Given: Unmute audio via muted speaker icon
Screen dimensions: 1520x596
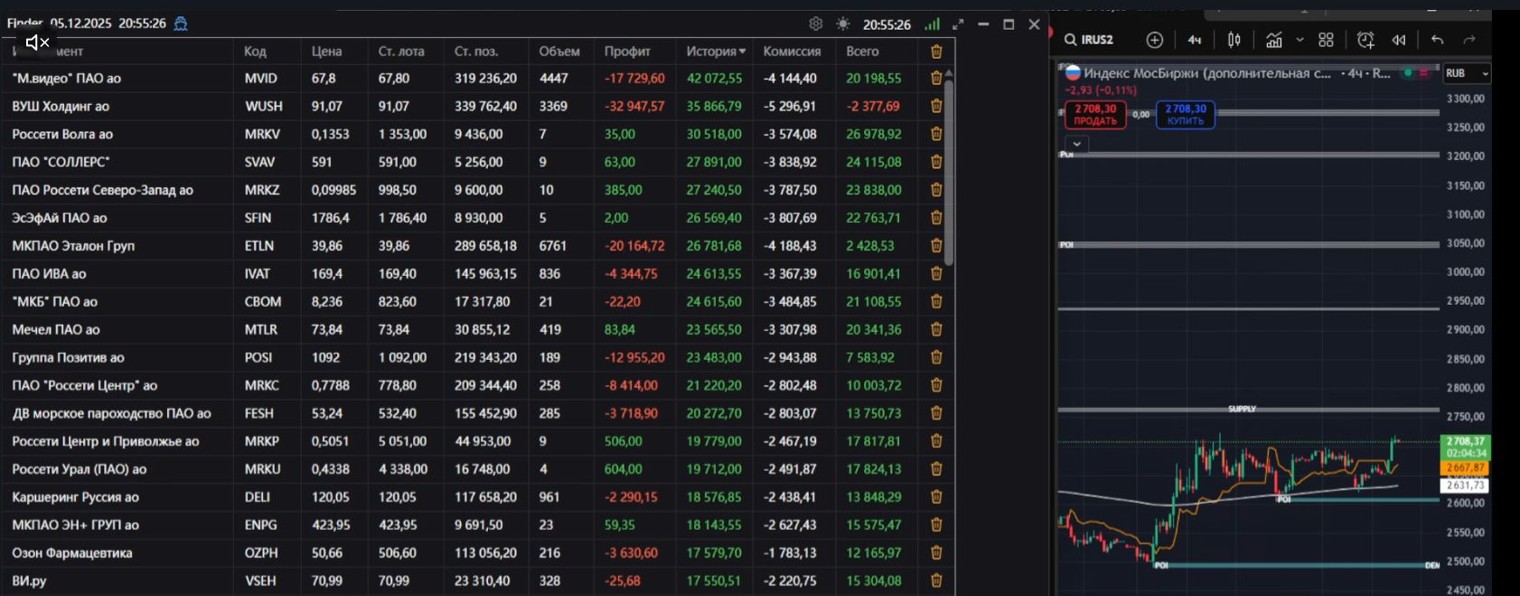Looking at the screenshot, I should 37,42.
